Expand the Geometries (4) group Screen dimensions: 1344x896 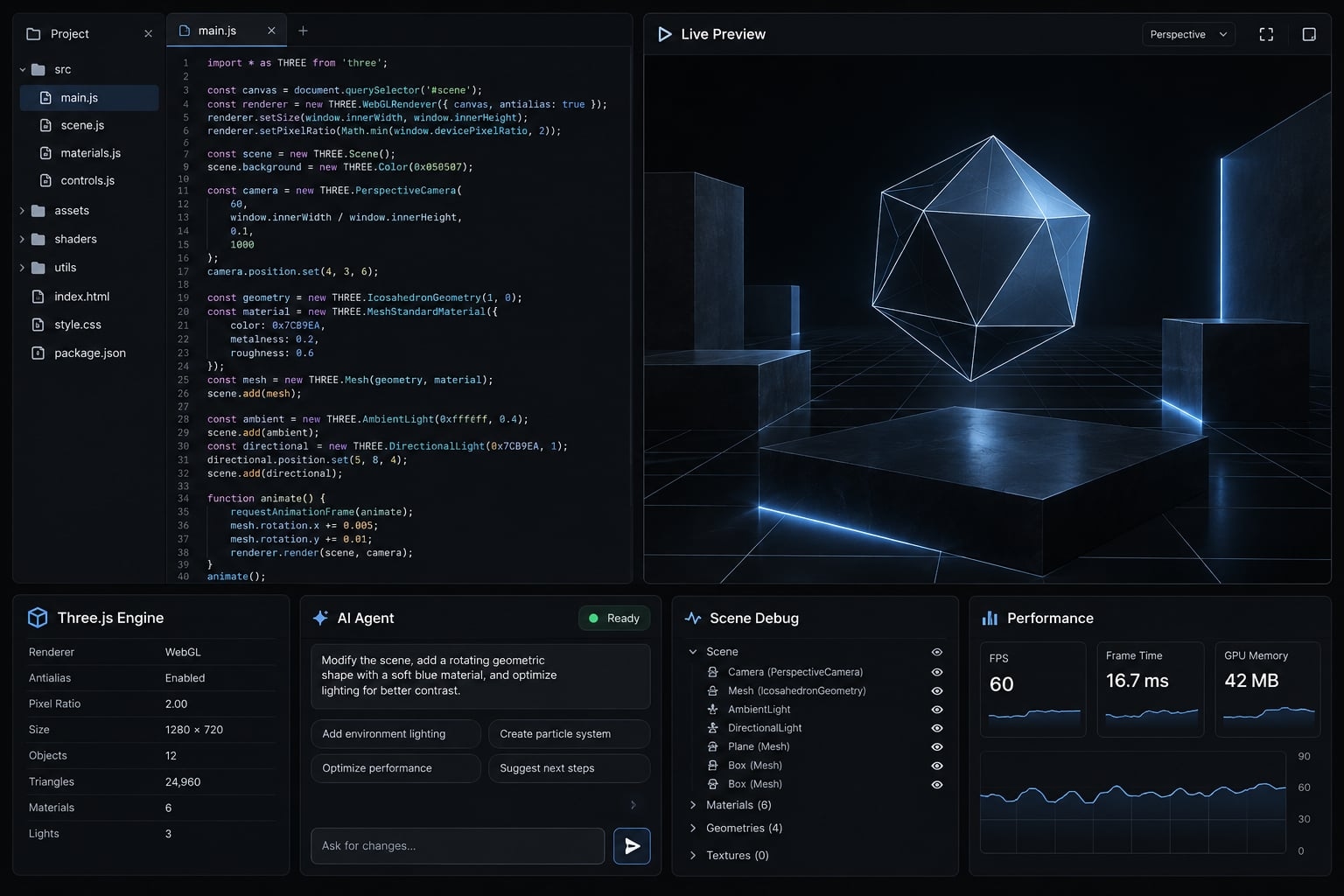click(693, 828)
